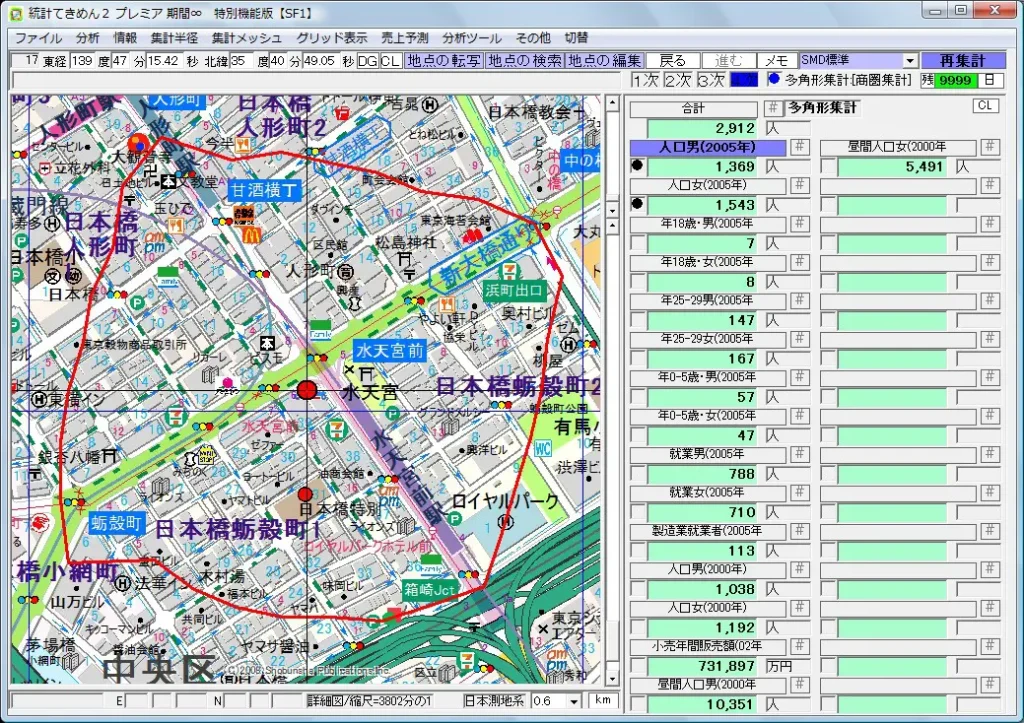Open the 0.6 km radius dropdown

pos(574,702)
